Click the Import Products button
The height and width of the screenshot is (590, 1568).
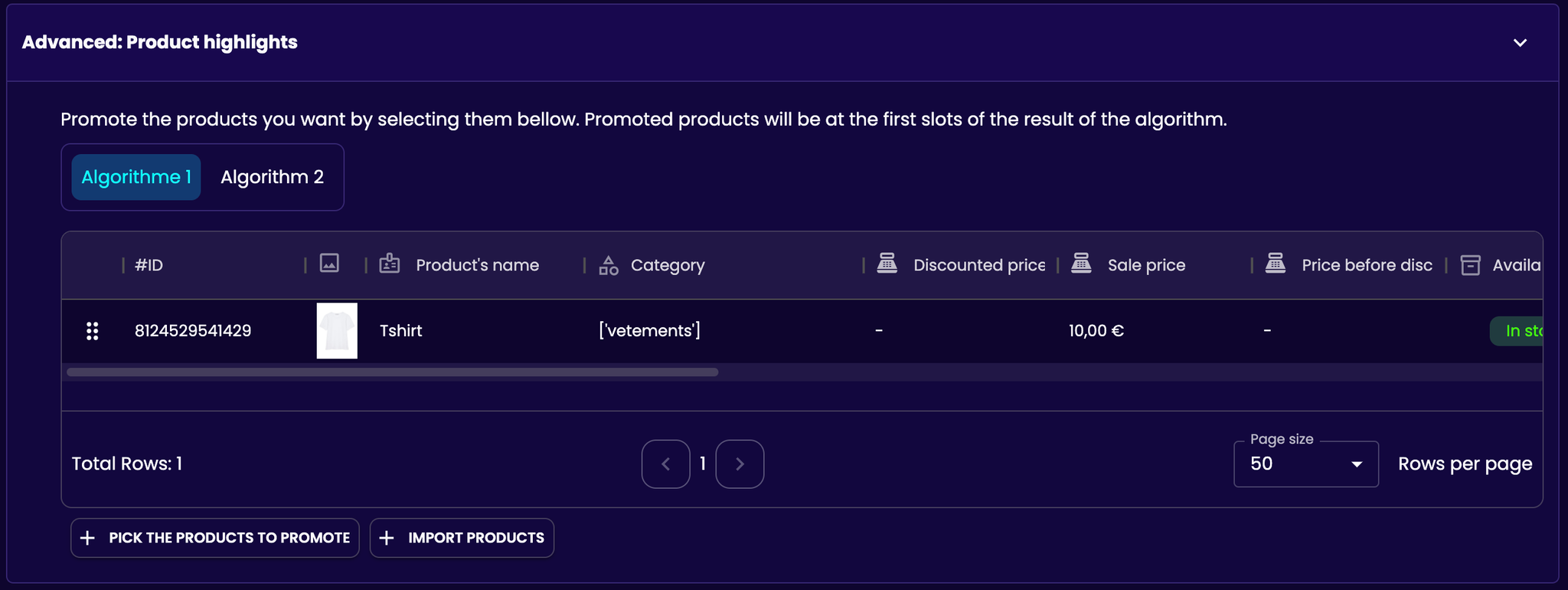pyautogui.click(x=462, y=538)
